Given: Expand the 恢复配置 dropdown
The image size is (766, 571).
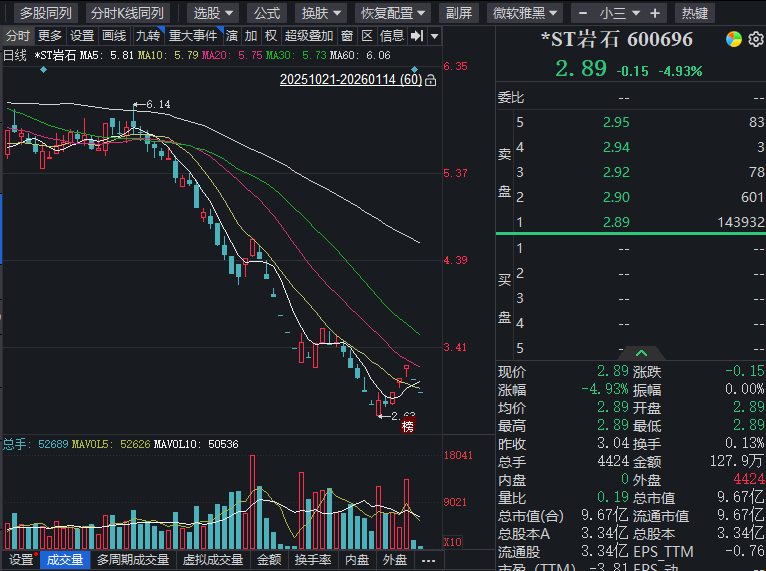Looking at the screenshot, I should coord(393,13).
